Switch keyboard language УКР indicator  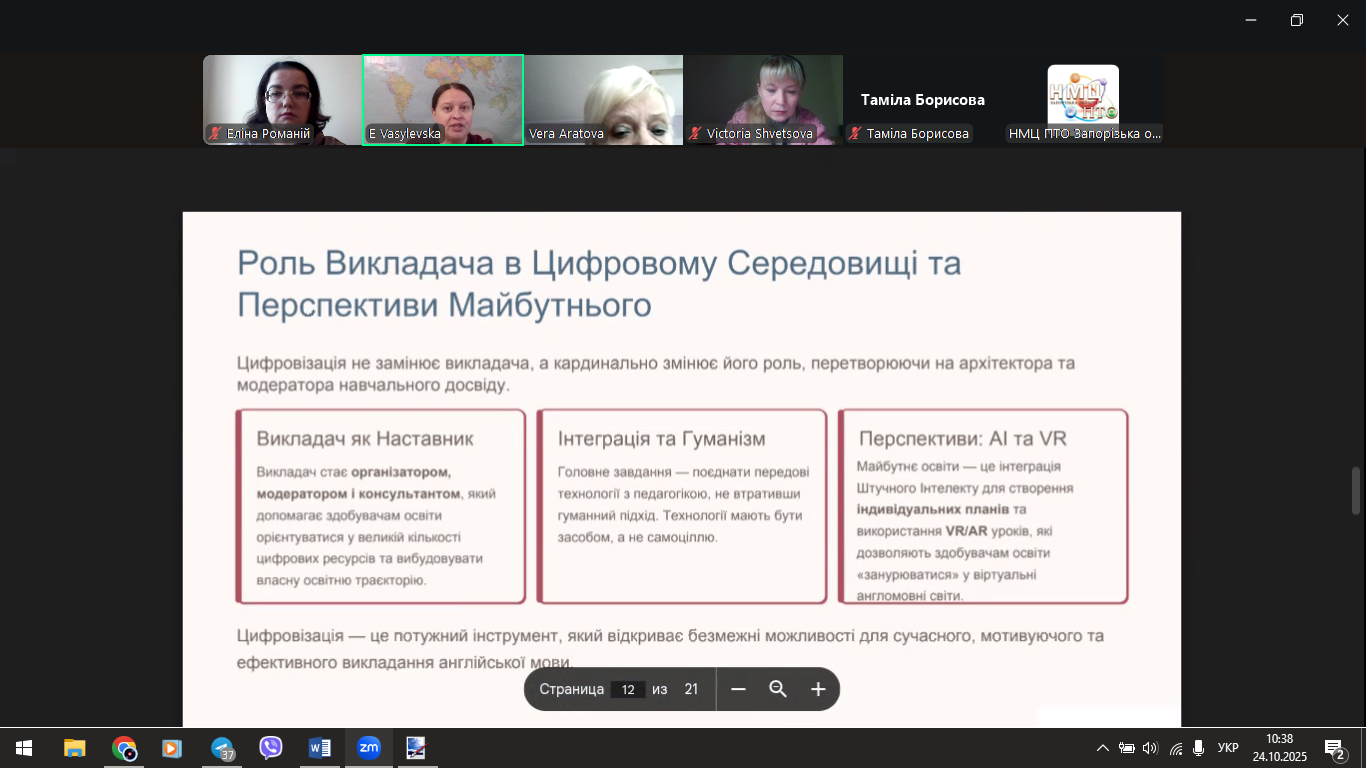(x=1228, y=748)
